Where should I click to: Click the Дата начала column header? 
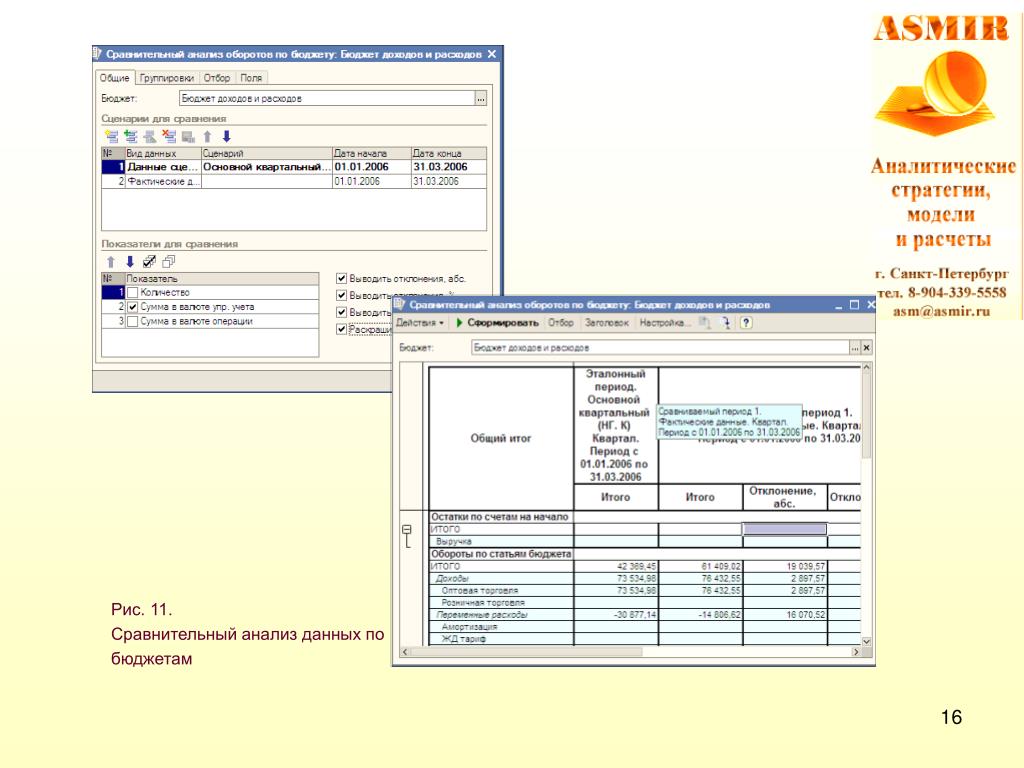click(372, 153)
